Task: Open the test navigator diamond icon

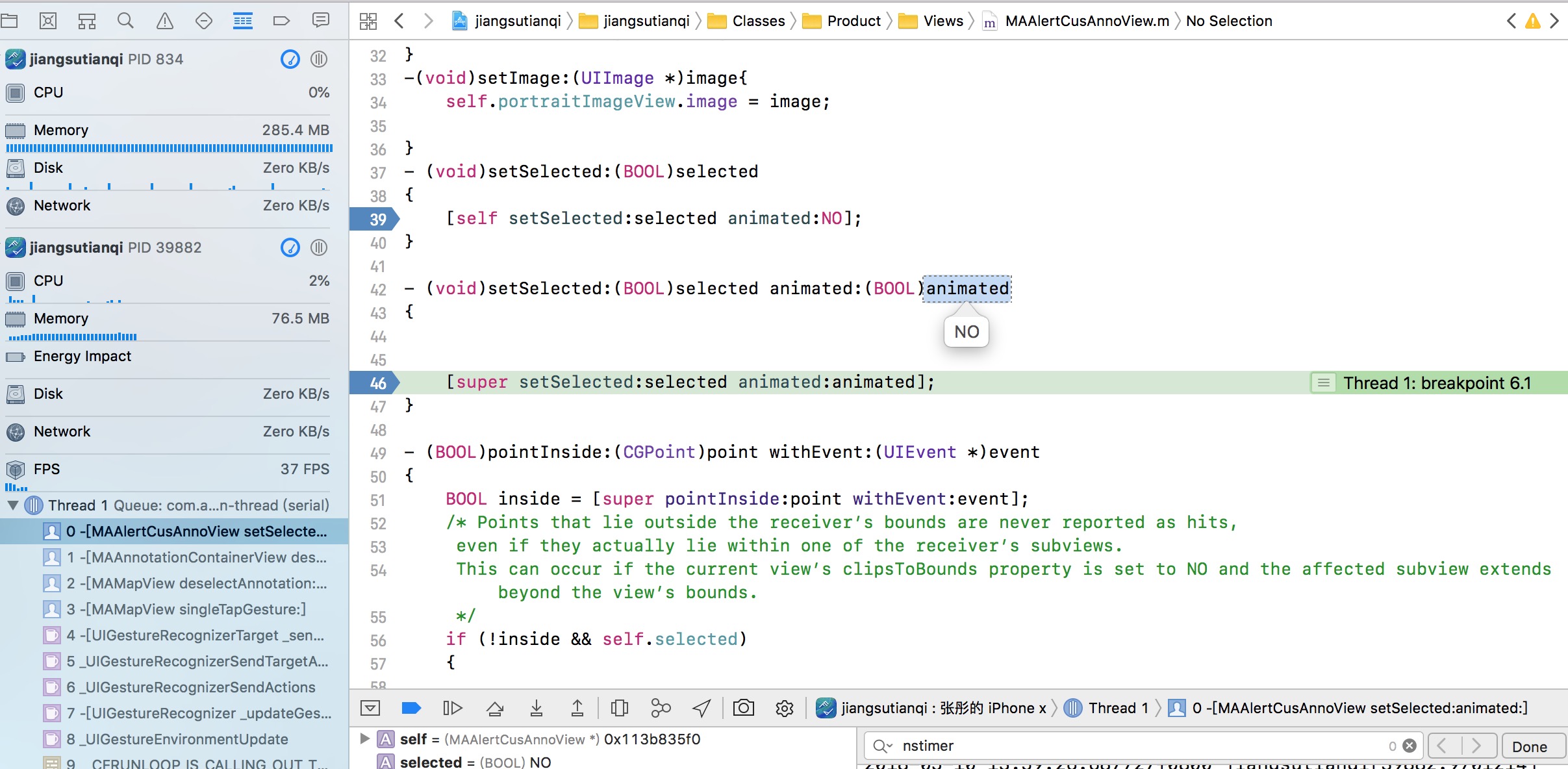Action: coord(204,21)
